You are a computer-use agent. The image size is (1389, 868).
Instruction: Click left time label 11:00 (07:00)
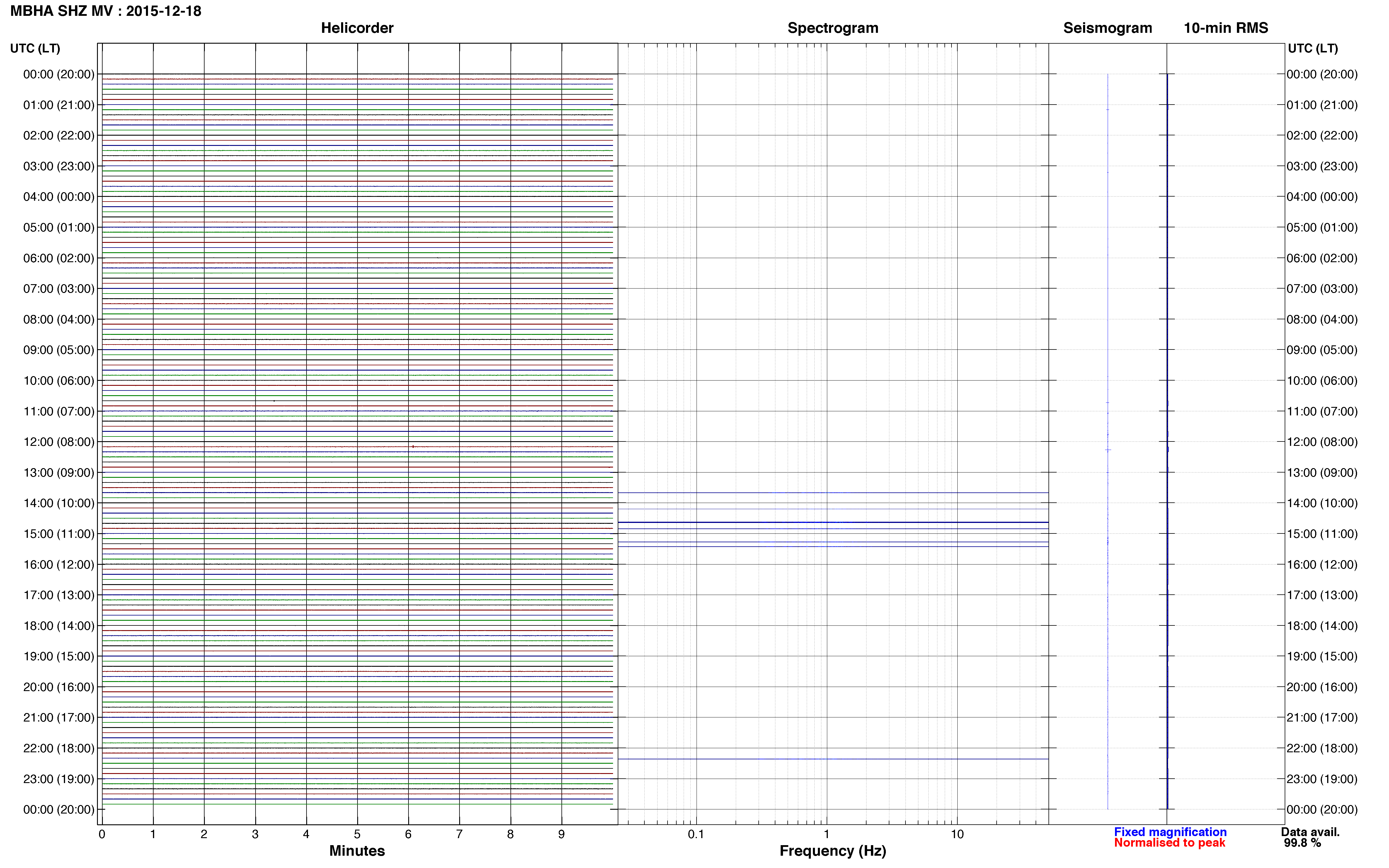coord(59,412)
